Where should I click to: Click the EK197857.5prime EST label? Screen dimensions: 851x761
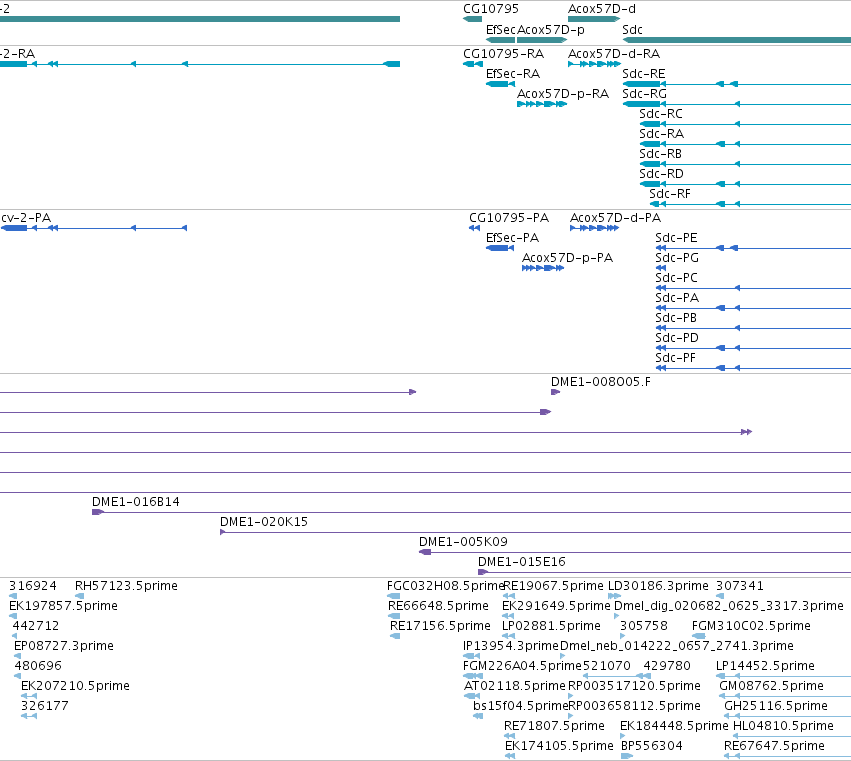[x=63, y=606]
